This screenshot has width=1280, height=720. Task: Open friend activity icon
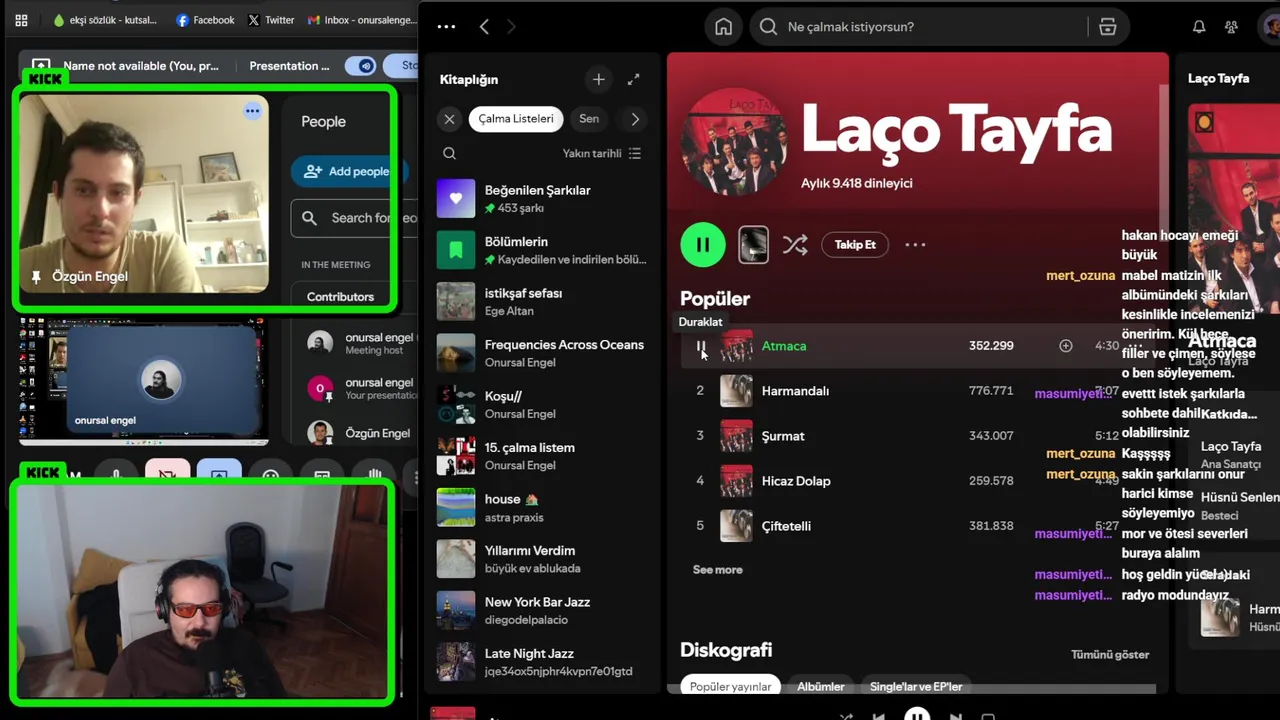point(1231,27)
